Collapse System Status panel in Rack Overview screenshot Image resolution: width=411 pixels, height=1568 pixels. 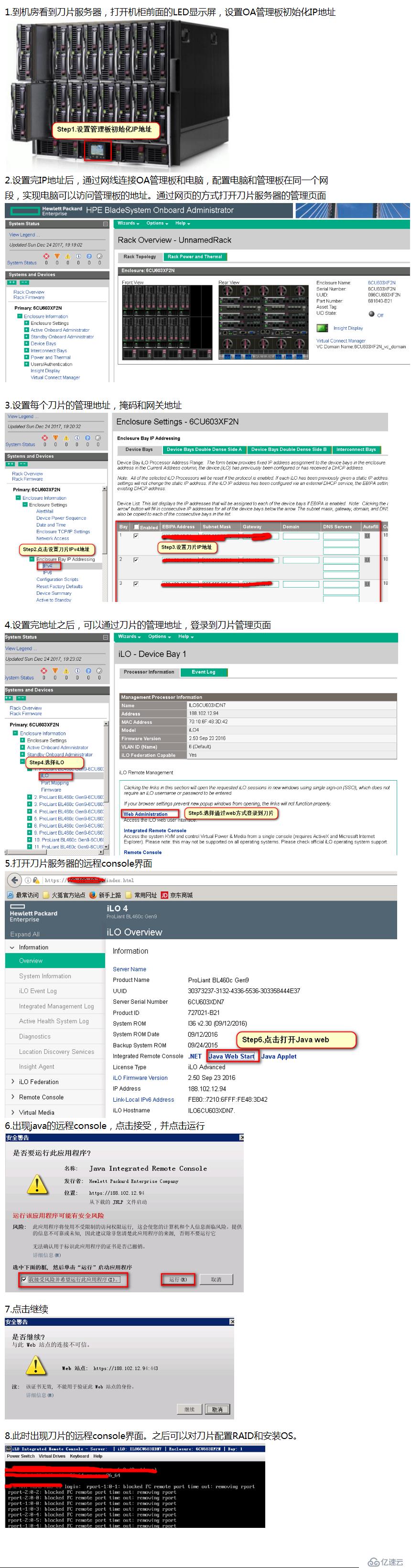click(105, 224)
